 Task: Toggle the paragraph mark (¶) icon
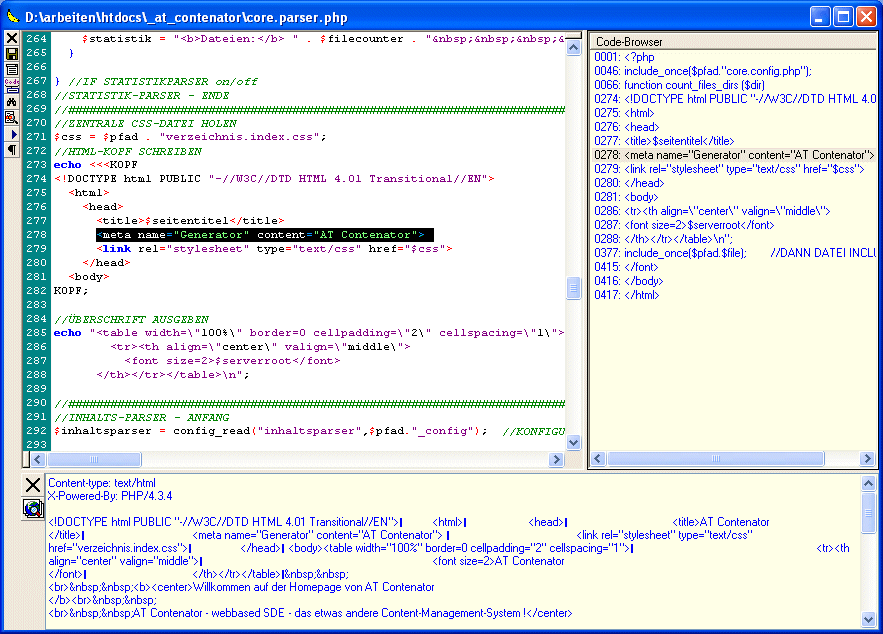[12, 150]
